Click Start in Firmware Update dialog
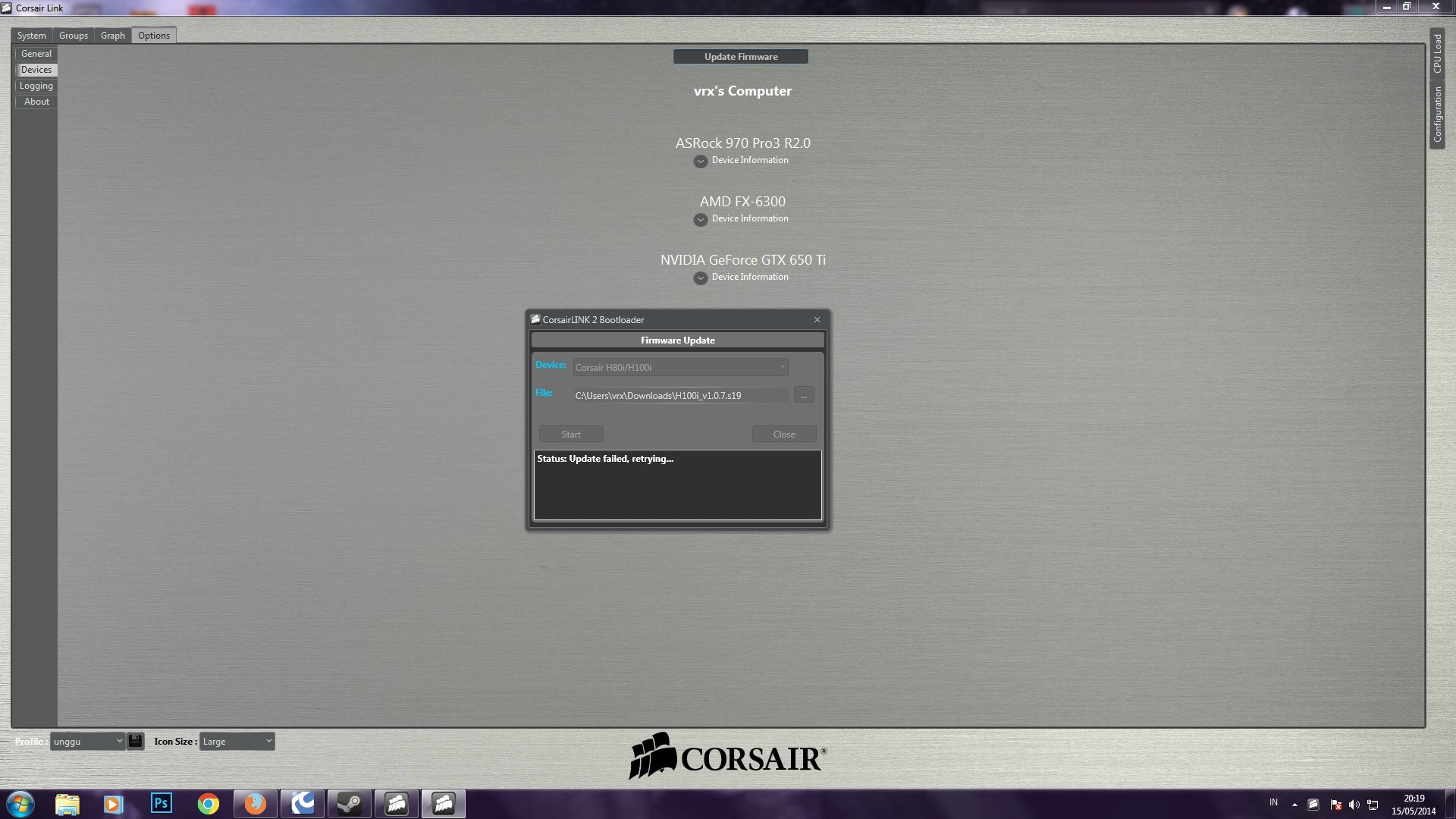 pyautogui.click(x=571, y=435)
